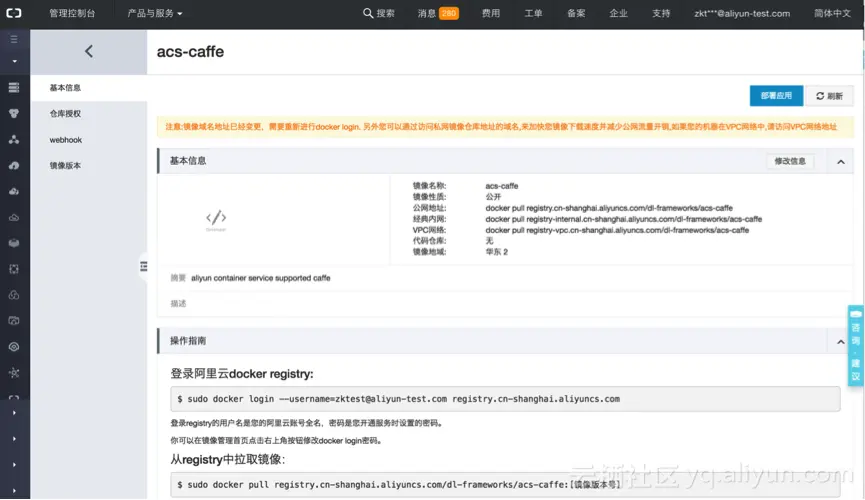The image size is (865, 500).
Task: Click the docker pull command box
Action: 505,485
